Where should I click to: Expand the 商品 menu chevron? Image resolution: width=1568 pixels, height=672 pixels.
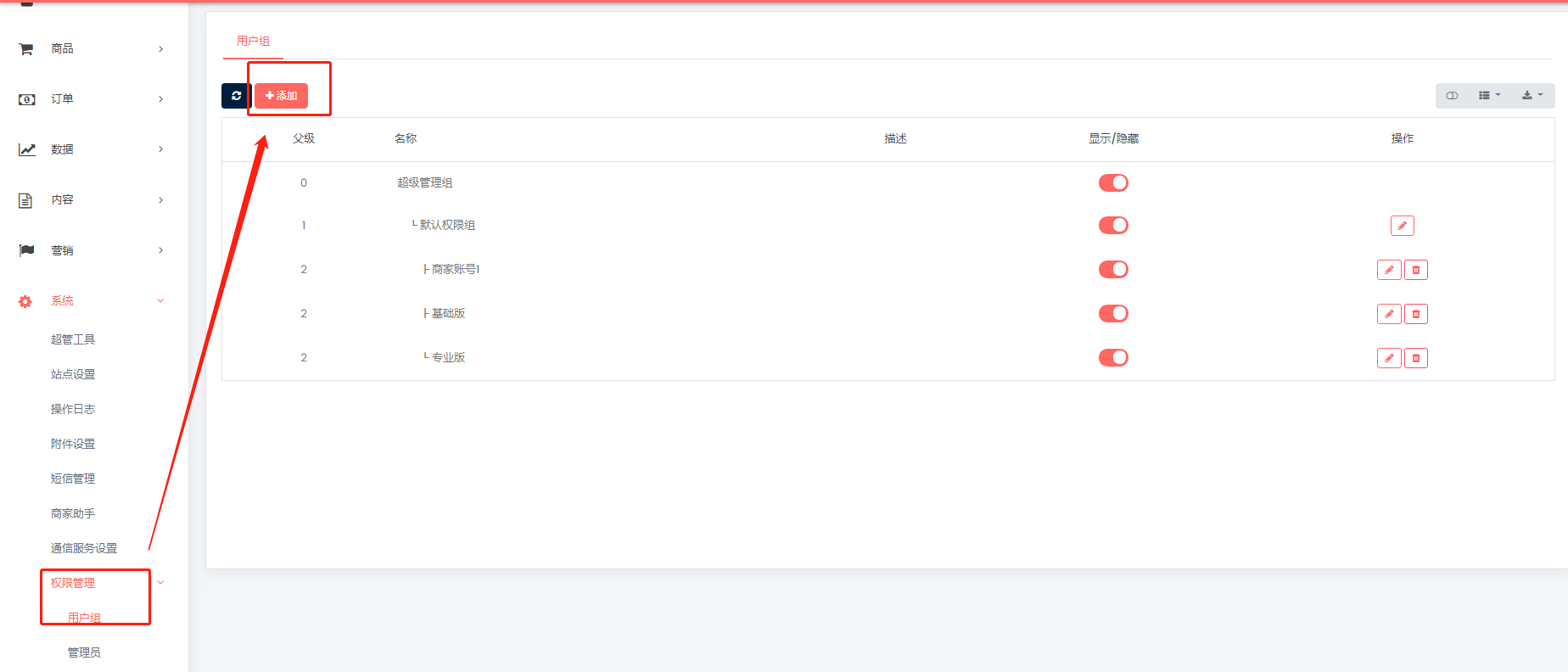click(160, 49)
